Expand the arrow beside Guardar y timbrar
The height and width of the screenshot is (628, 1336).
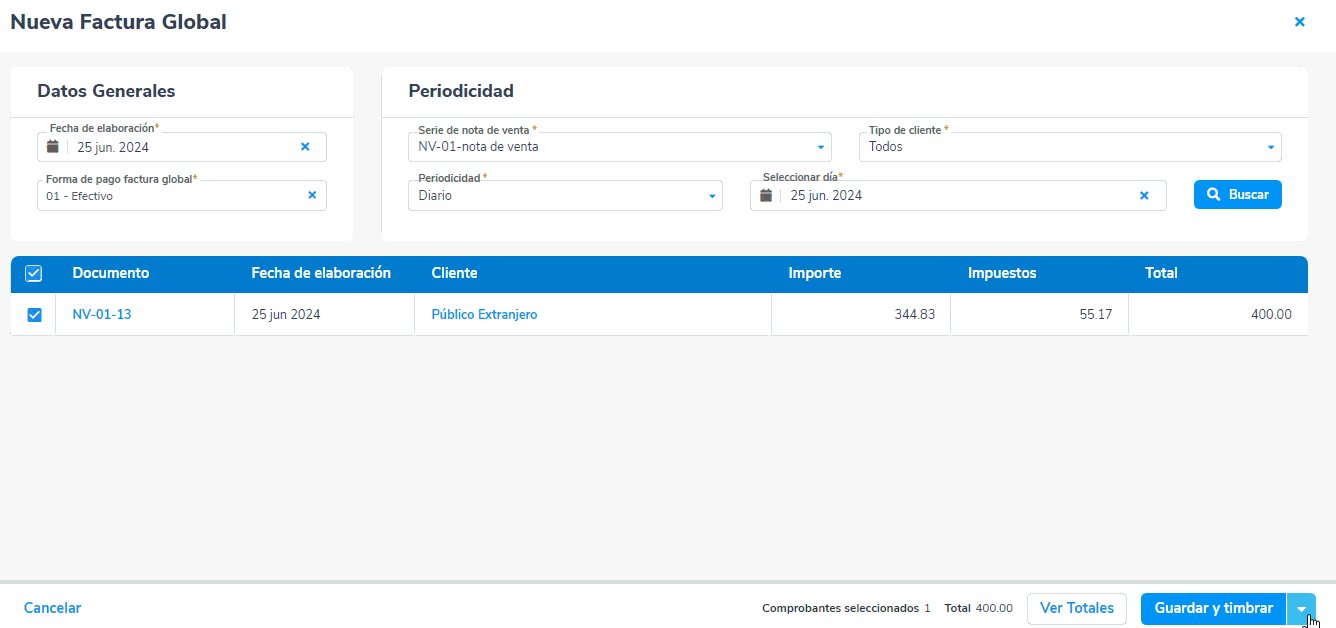[x=1301, y=609]
